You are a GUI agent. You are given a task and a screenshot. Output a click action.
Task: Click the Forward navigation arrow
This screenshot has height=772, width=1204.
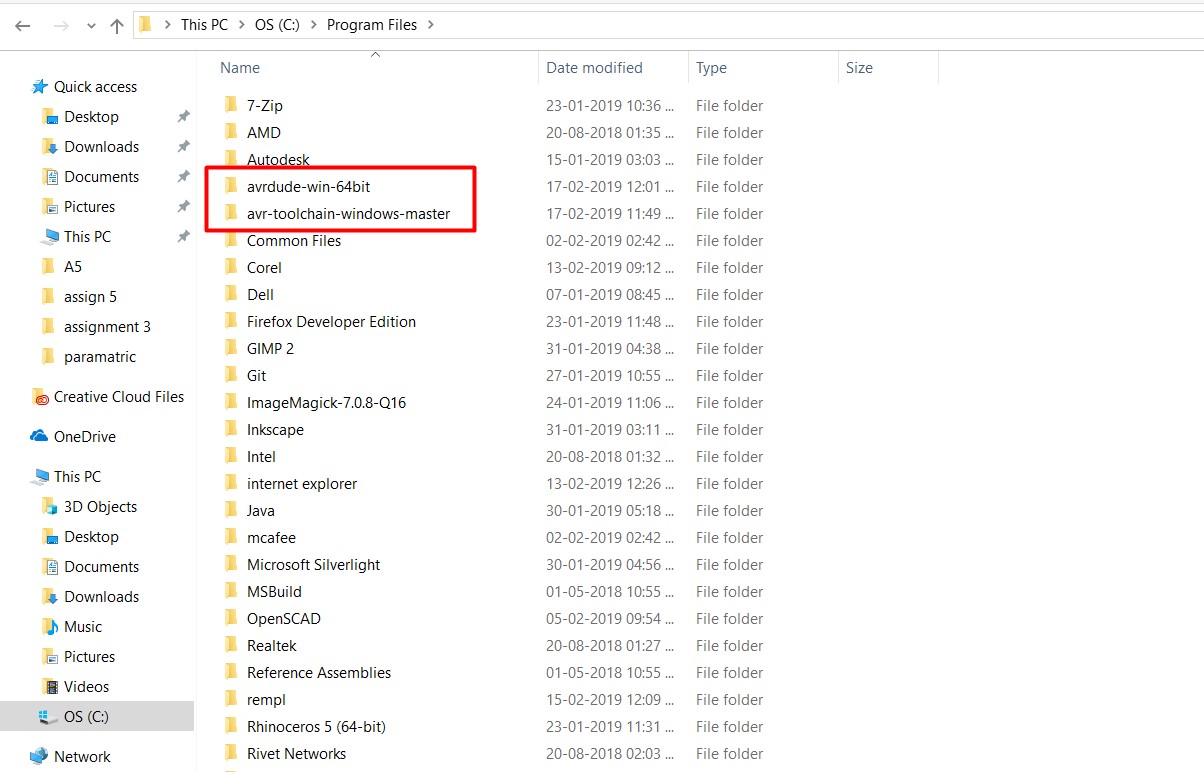(x=61, y=26)
